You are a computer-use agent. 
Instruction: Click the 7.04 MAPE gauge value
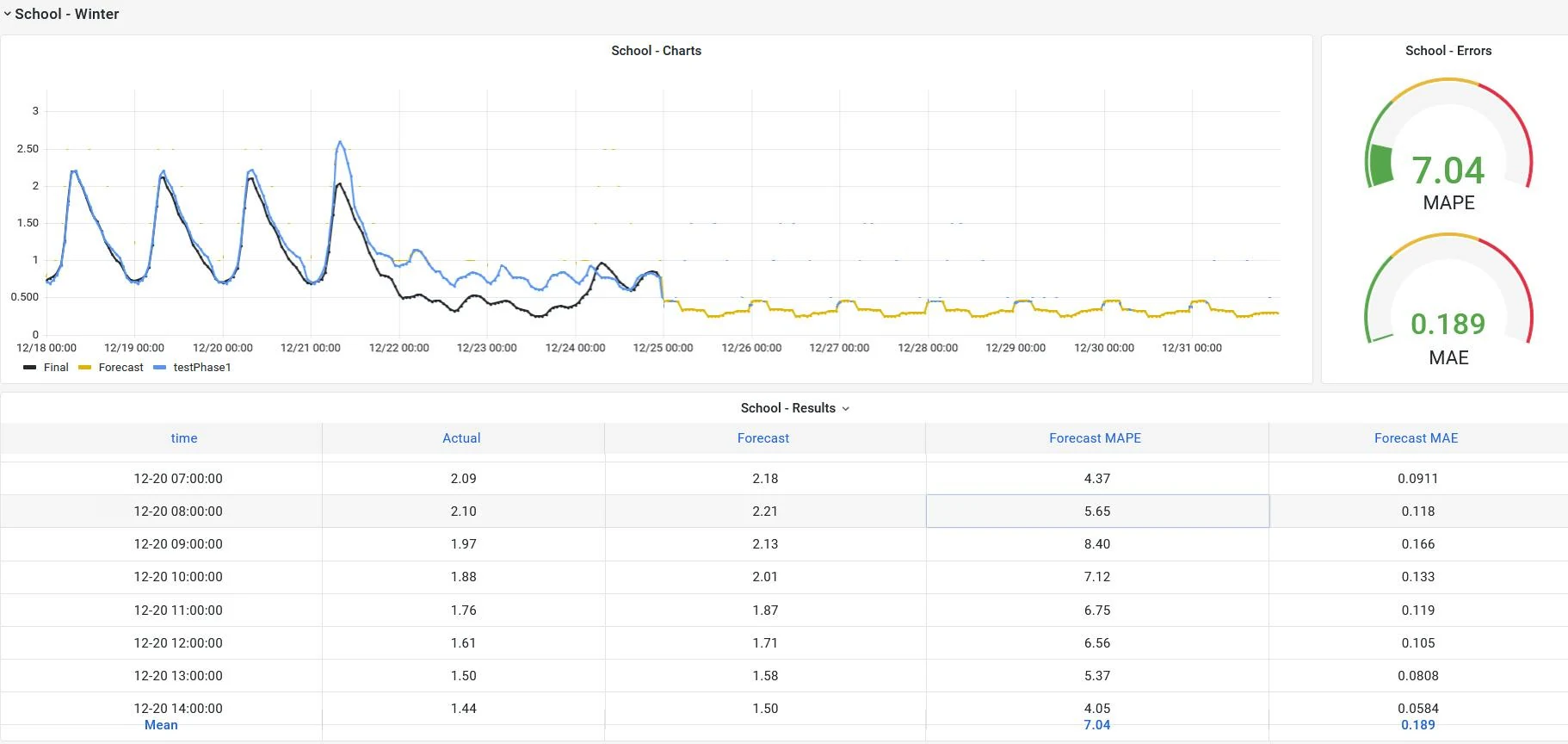pos(1448,170)
